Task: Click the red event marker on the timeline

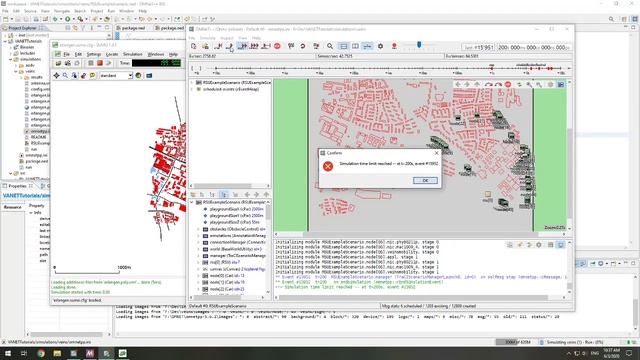Action: click(491, 68)
